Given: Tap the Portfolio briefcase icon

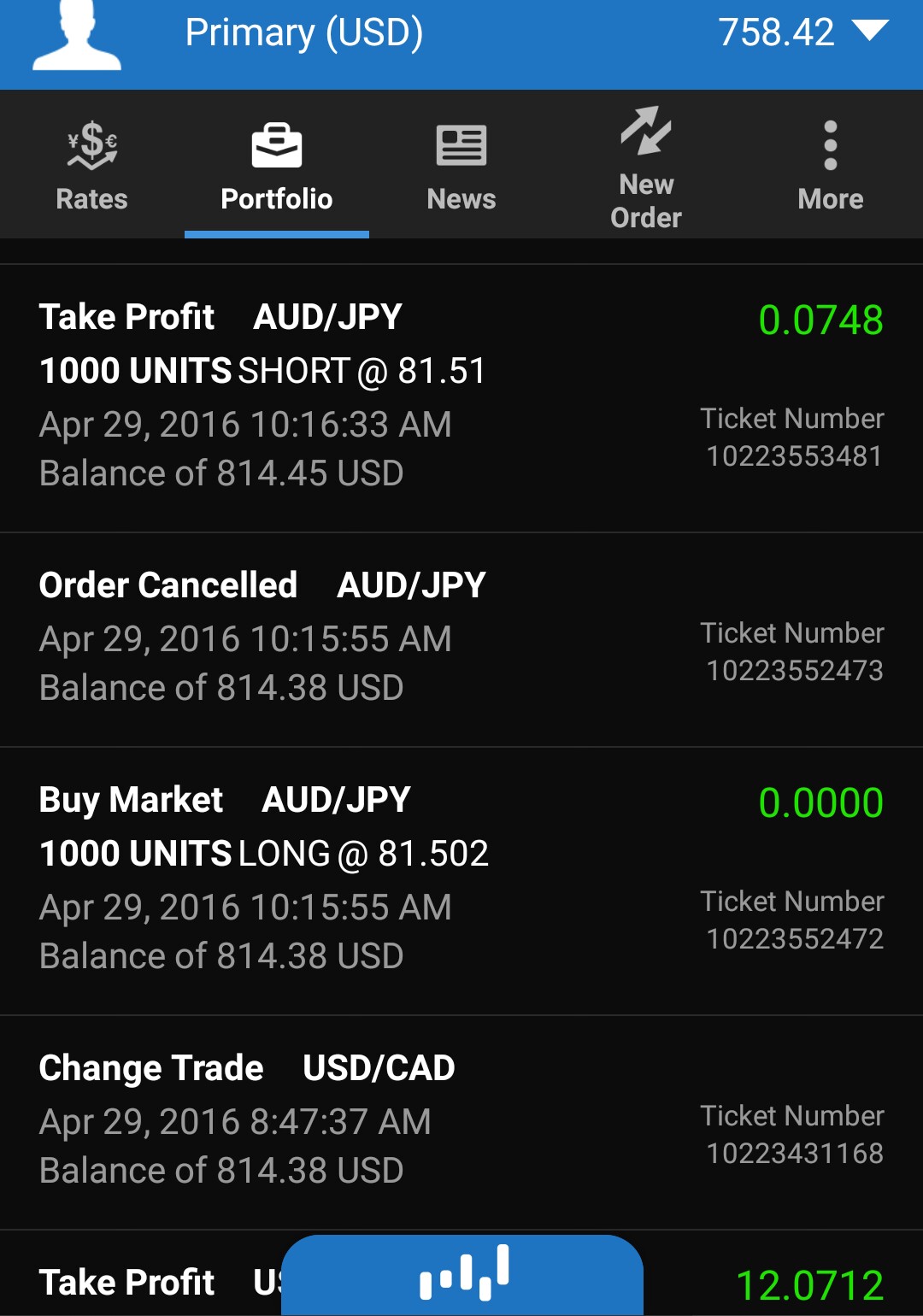Looking at the screenshot, I should pos(277,145).
